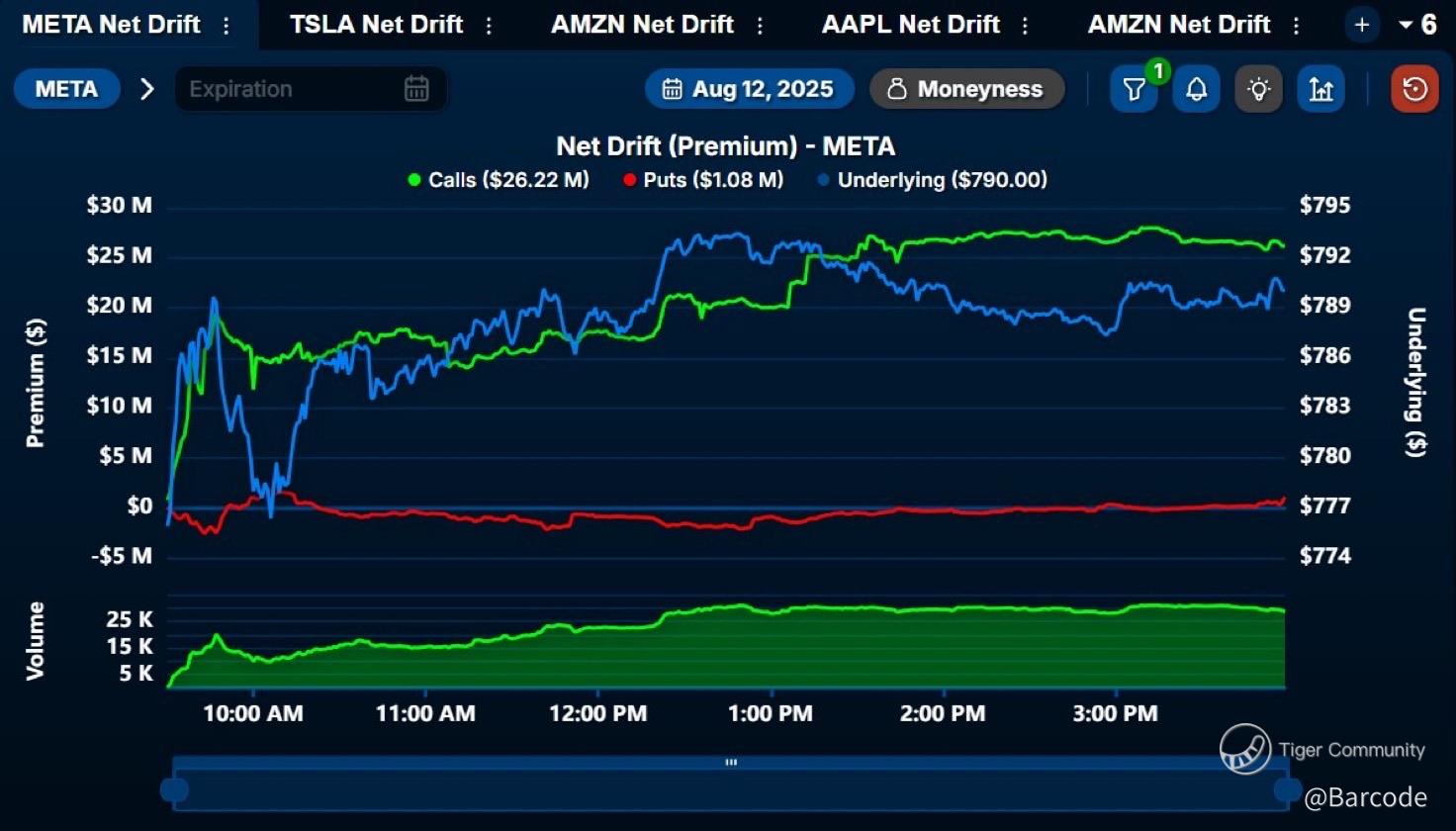Viewport: 1456px width, 831px height.
Task: Click the red reset icon
Action: click(1415, 89)
